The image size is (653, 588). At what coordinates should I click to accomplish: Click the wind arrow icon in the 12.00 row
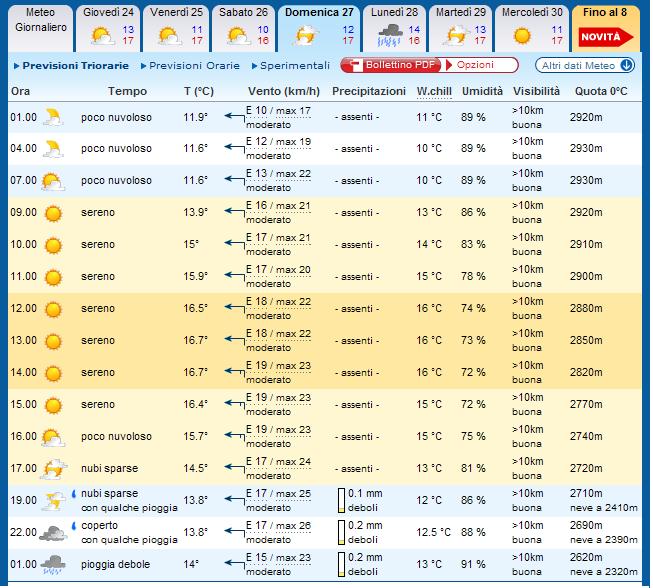(235, 309)
